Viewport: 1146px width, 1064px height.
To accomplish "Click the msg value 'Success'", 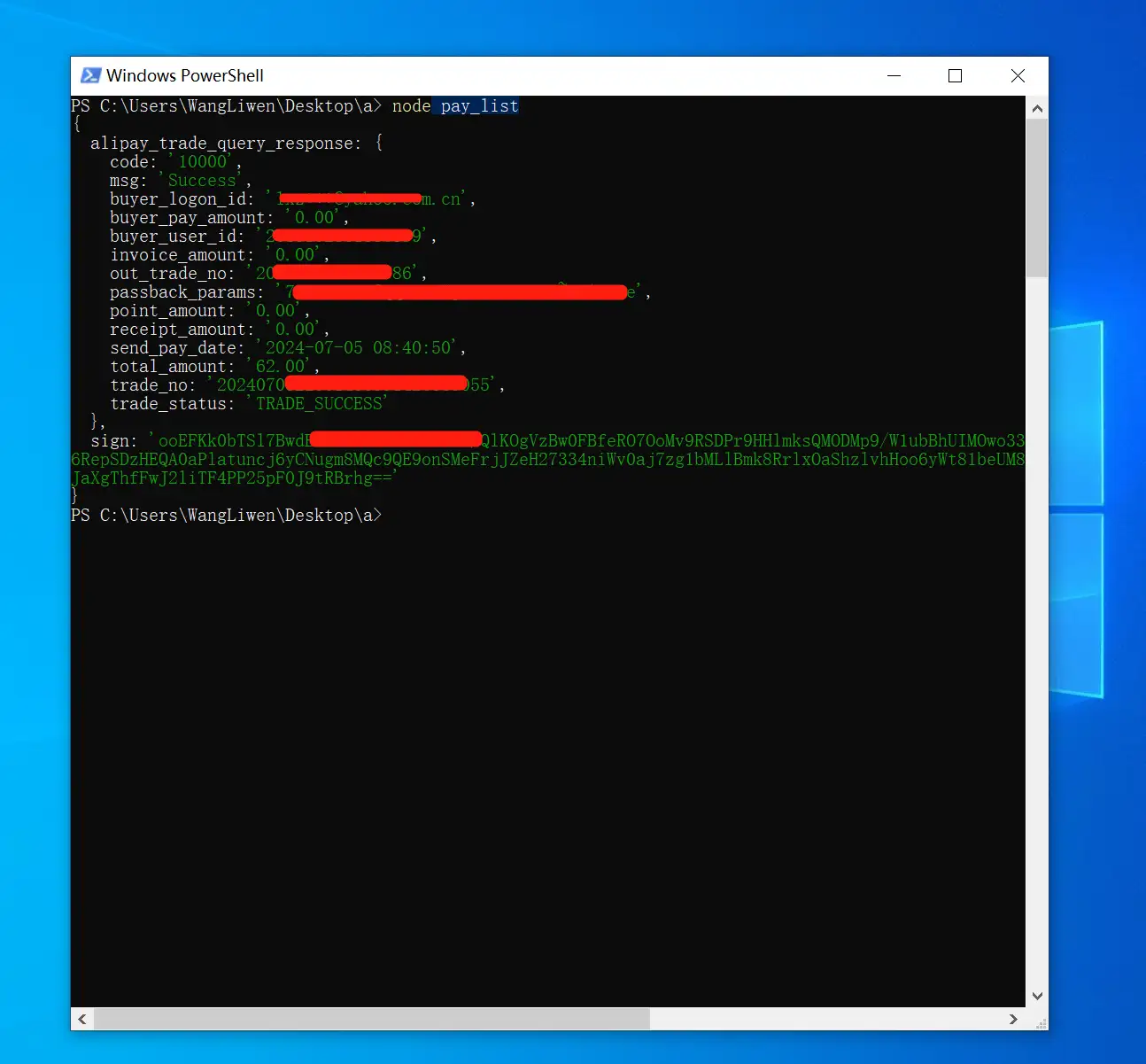I will (203, 180).
